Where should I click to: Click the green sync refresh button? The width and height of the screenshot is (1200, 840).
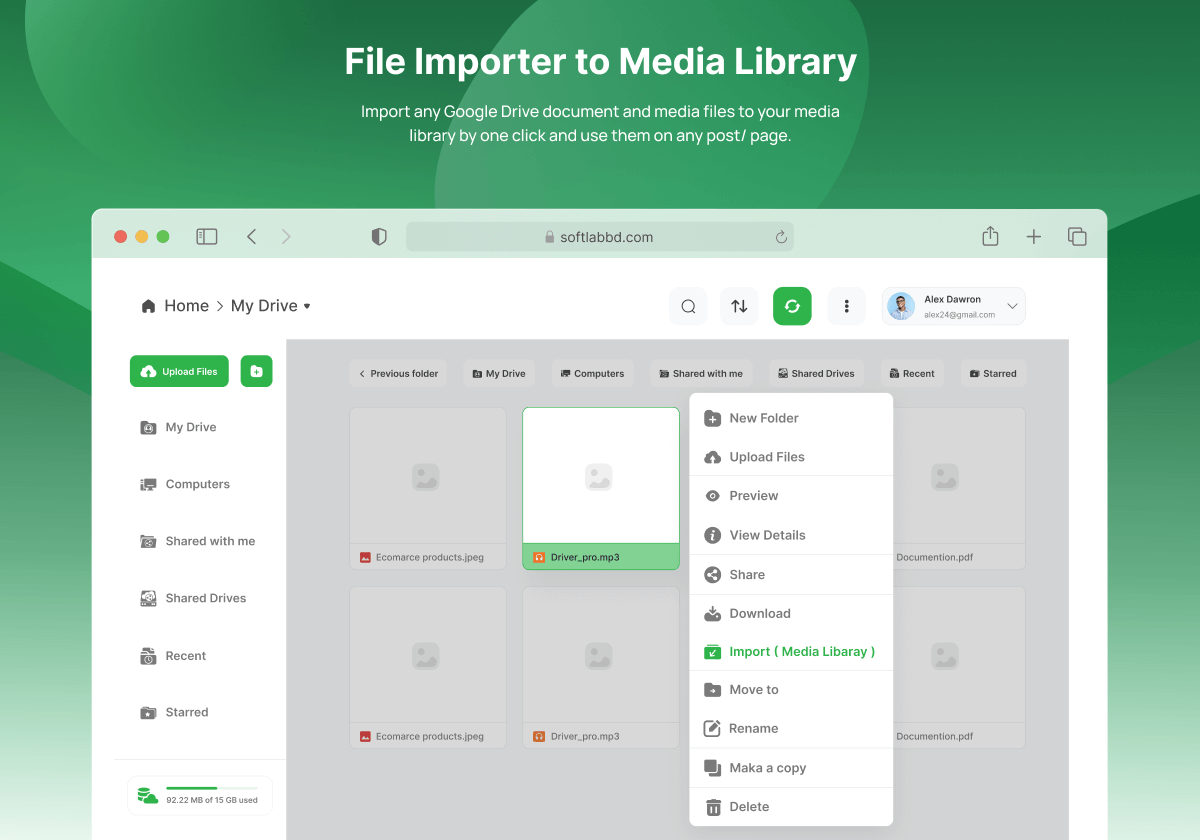click(792, 307)
